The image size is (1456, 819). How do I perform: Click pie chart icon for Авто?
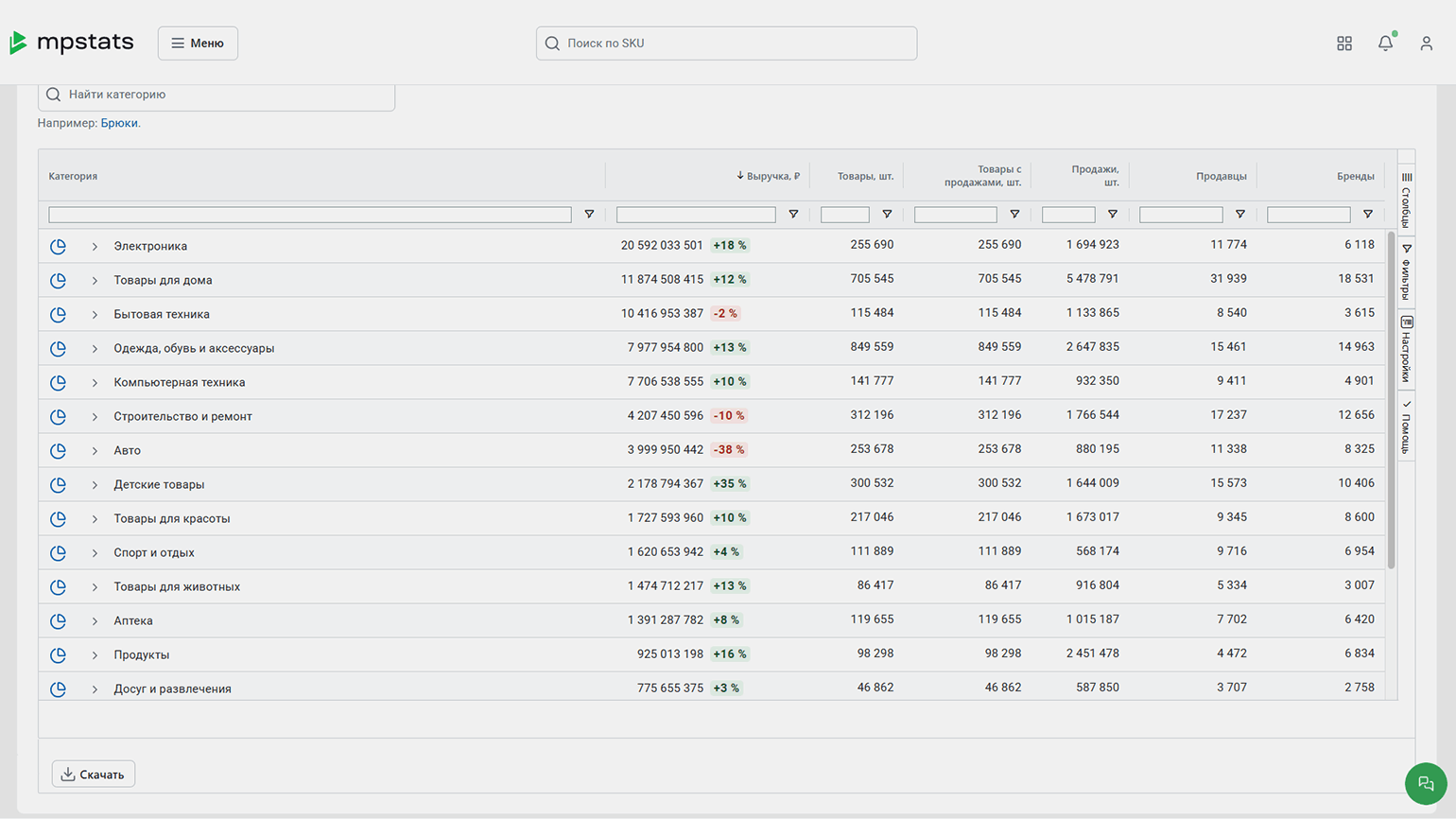tap(58, 450)
